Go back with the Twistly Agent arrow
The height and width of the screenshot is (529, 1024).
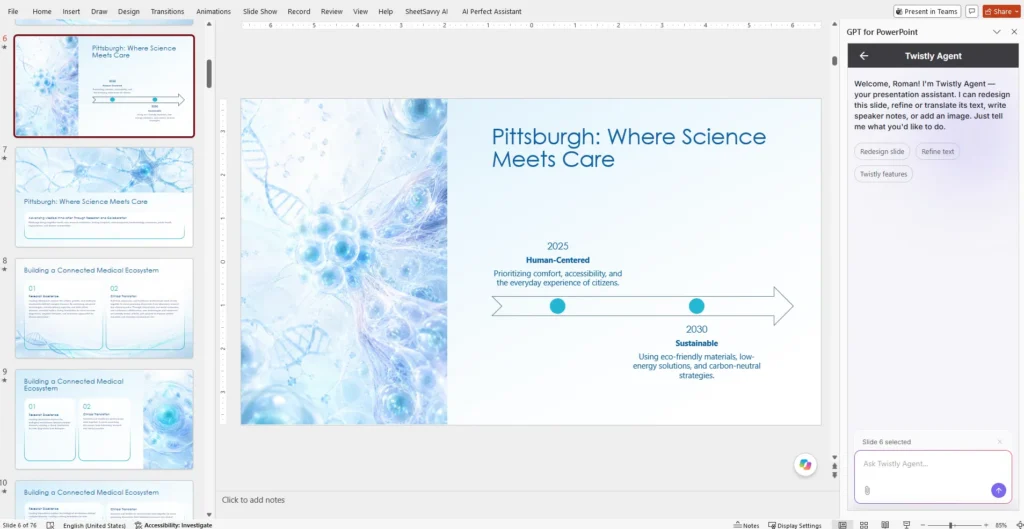click(x=864, y=56)
